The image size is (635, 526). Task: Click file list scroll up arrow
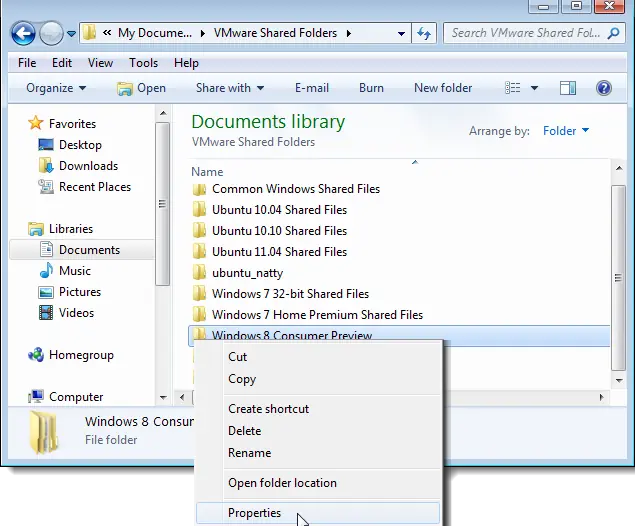pos(619,168)
